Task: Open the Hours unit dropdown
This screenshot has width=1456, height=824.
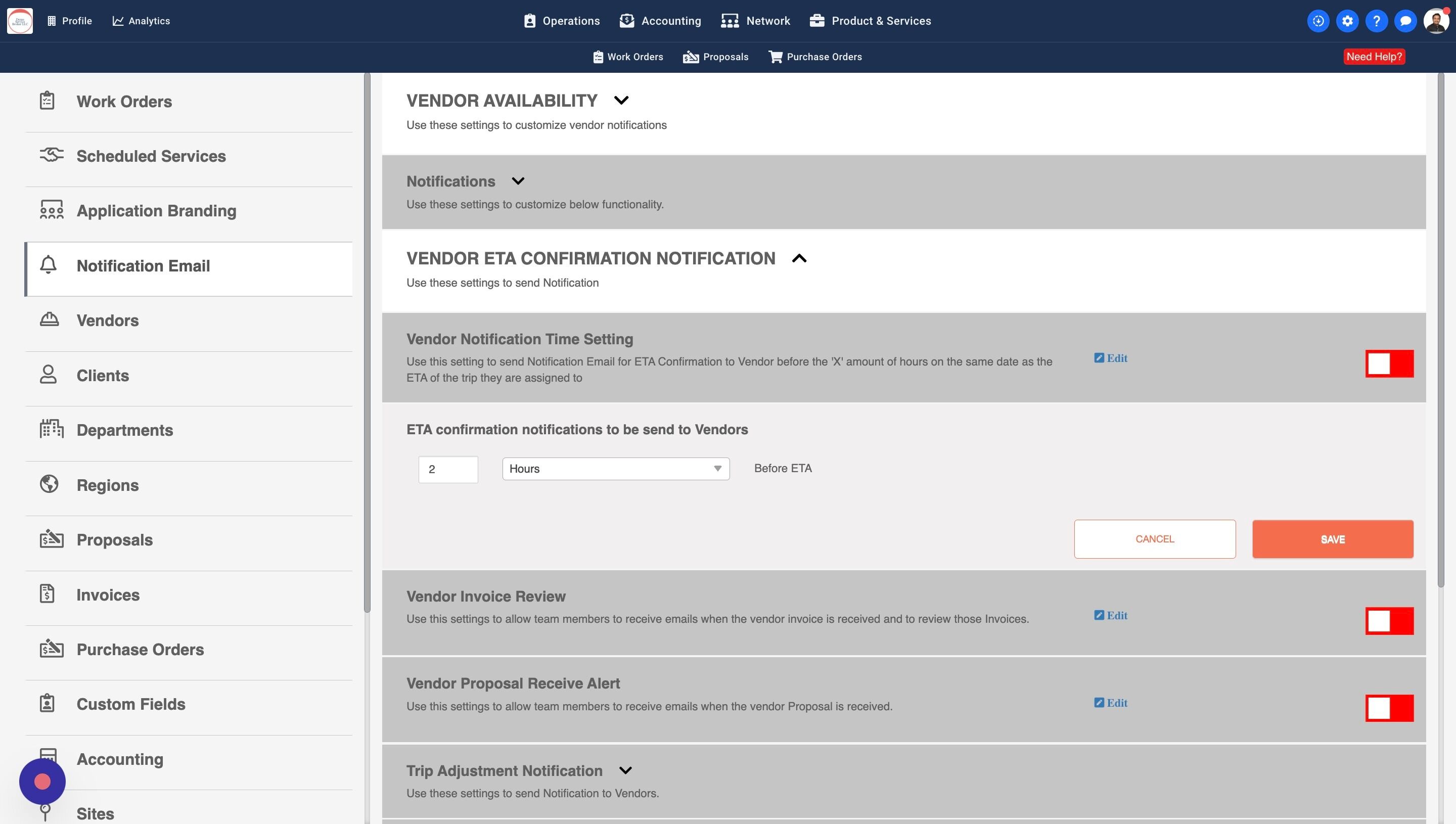Action: (616, 469)
